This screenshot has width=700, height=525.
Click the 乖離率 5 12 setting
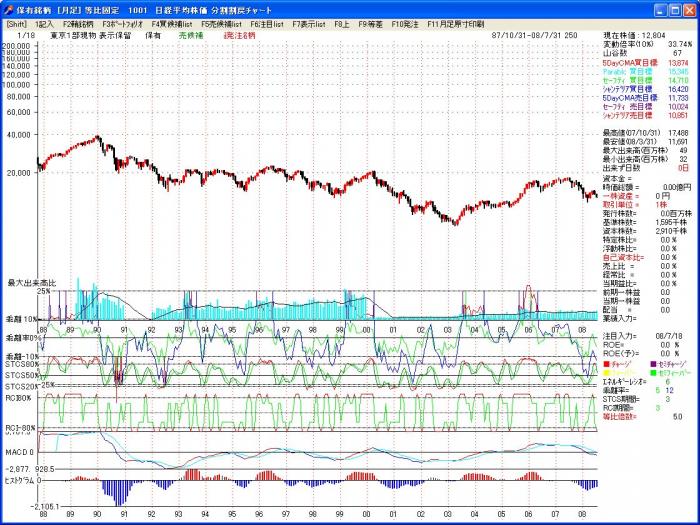638,391
